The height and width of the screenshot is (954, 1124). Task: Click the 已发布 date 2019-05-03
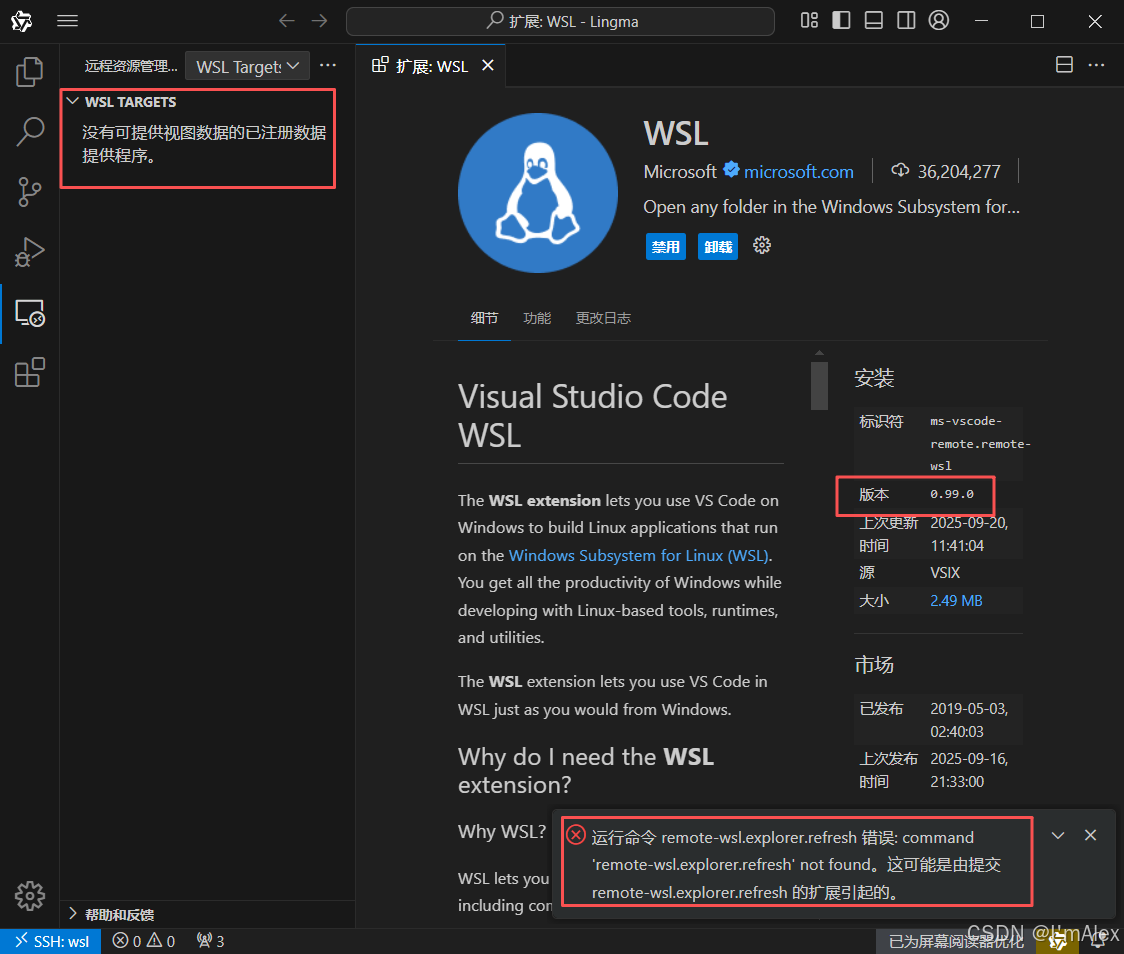[x=968, y=720]
